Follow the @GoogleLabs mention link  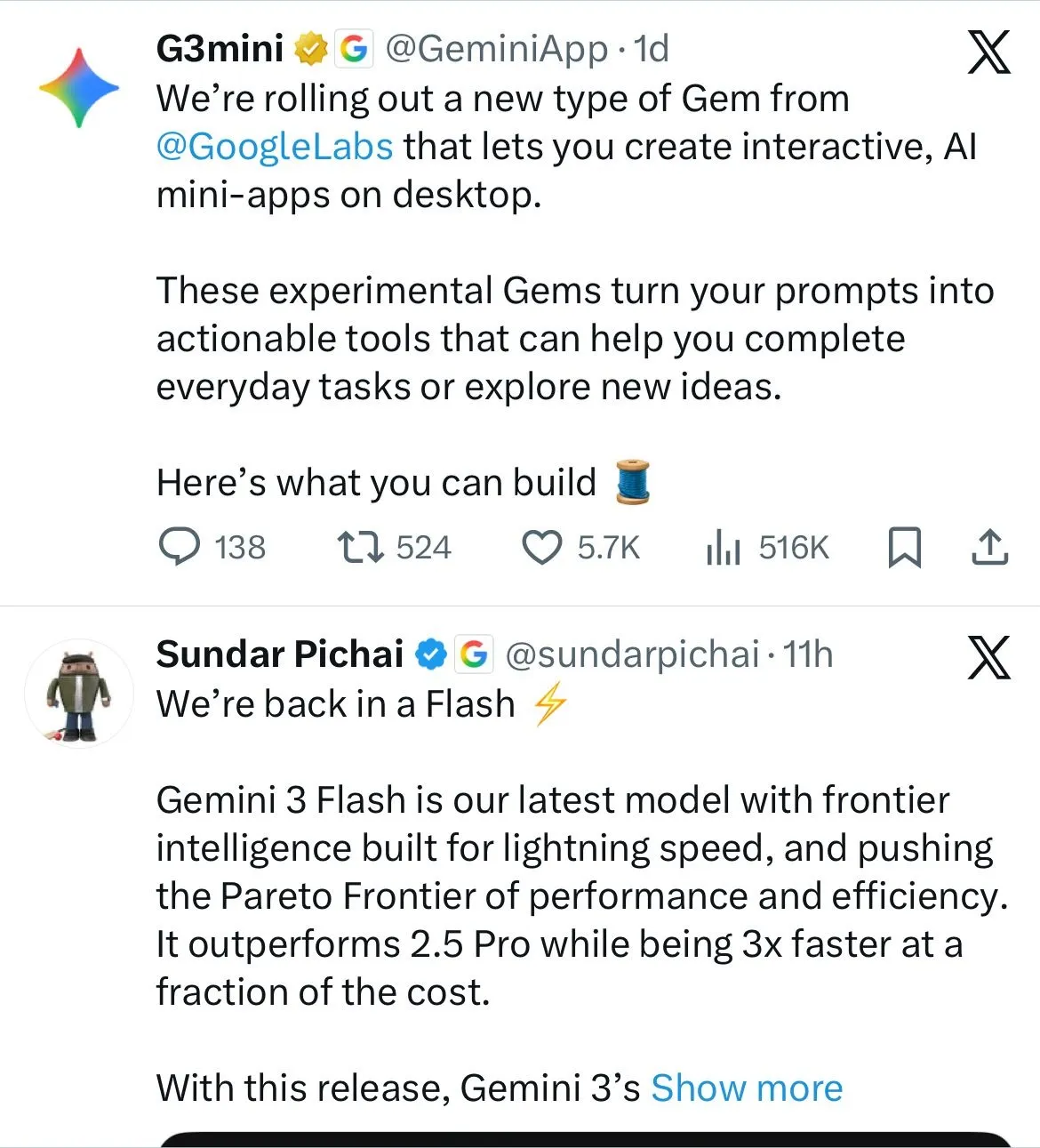(x=275, y=146)
